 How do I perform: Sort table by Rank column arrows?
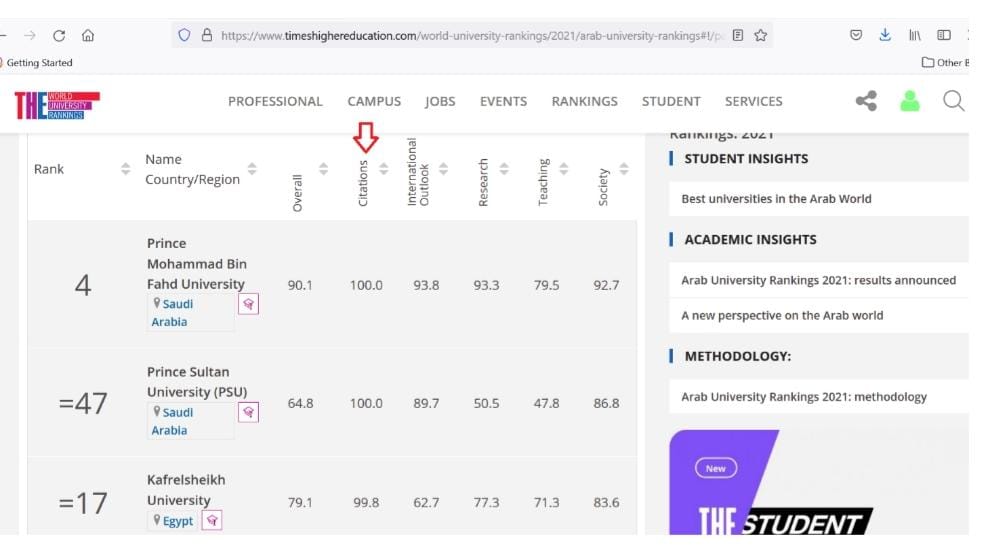click(x=125, y=169)
